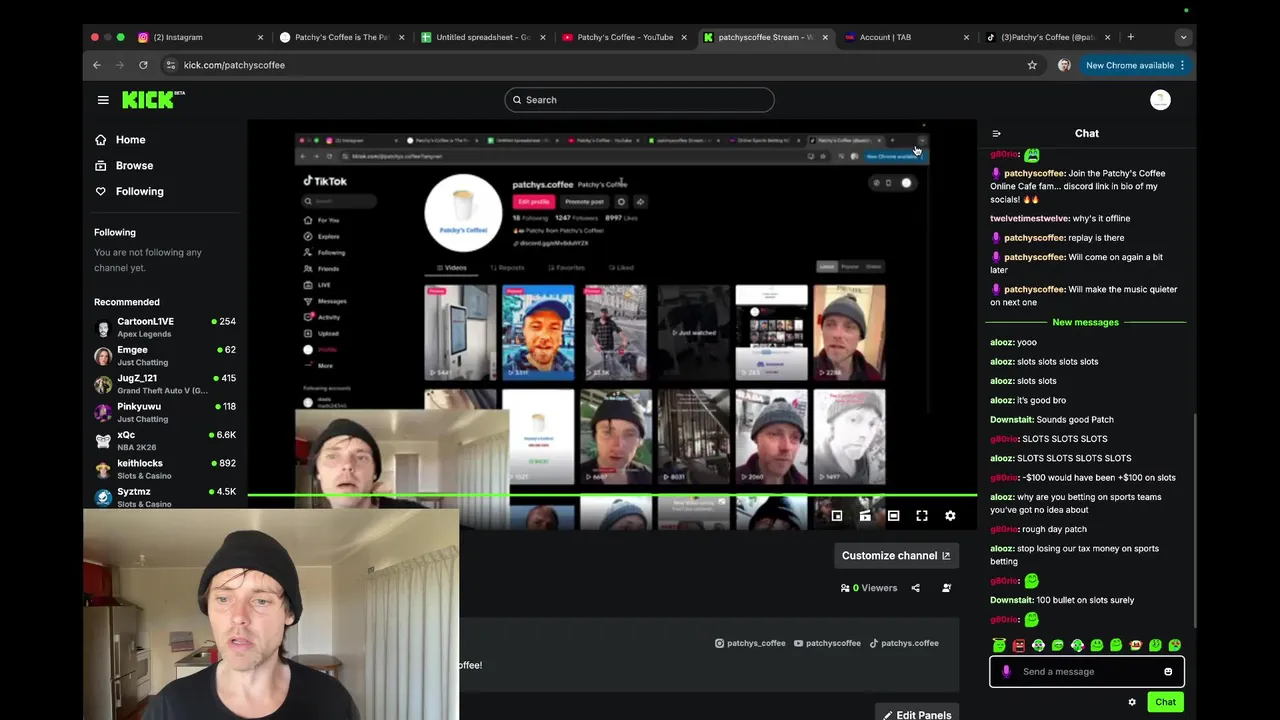Open the Kick hamburger sidebar menu
Screen dimensions: 1280x720
(103, 100)
